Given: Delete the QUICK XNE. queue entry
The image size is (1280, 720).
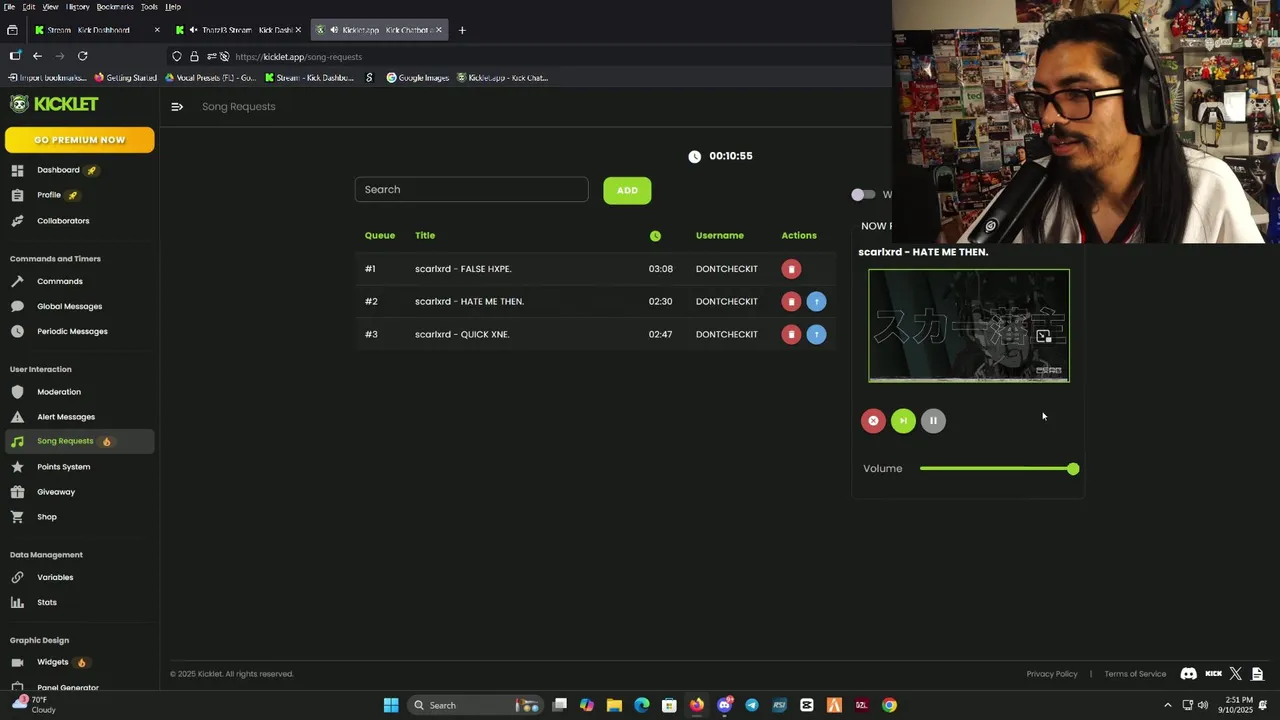Looking at the screenshot, I should tap(791, 334).
